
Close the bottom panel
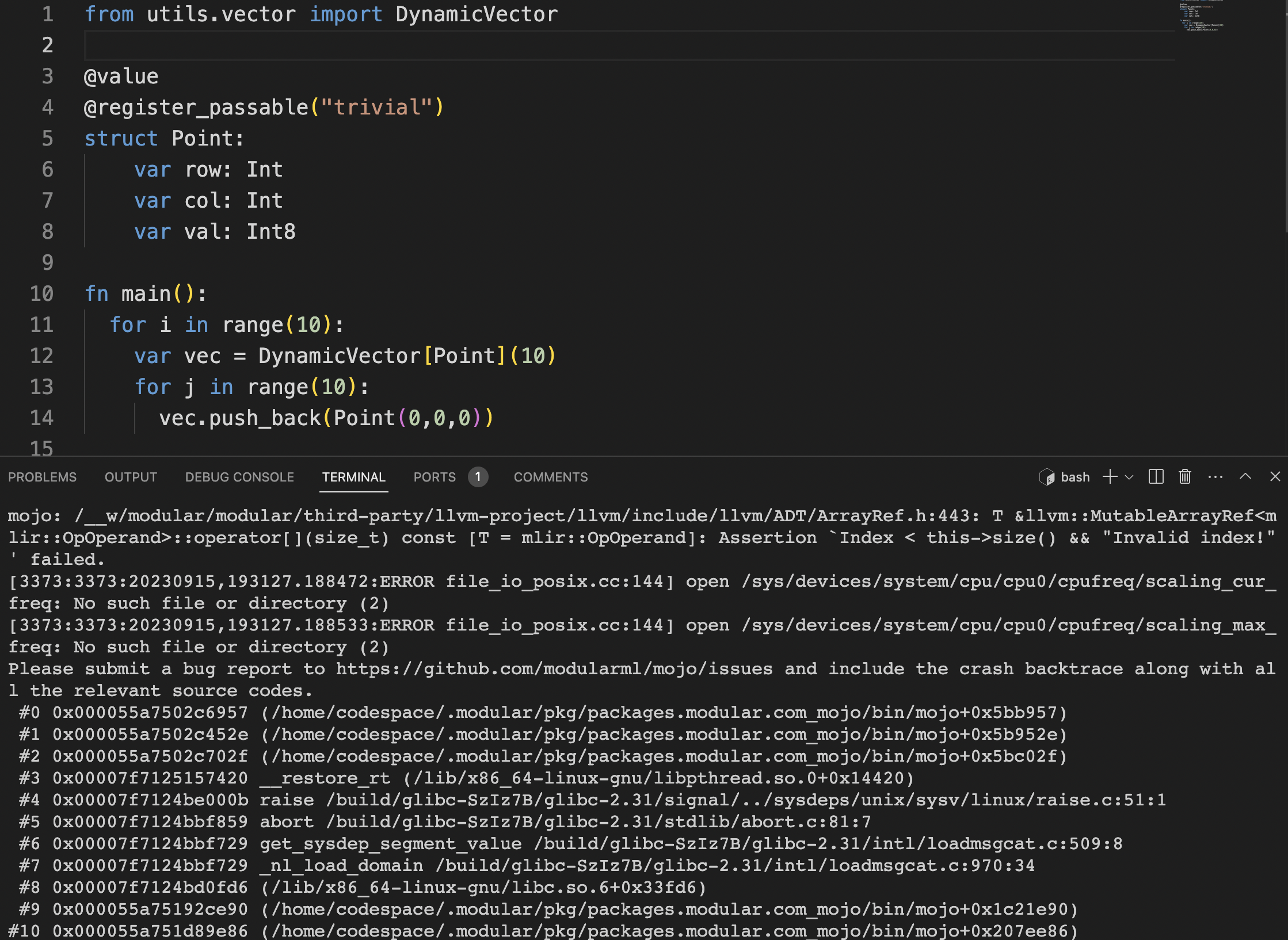(x=1275, y=476)
